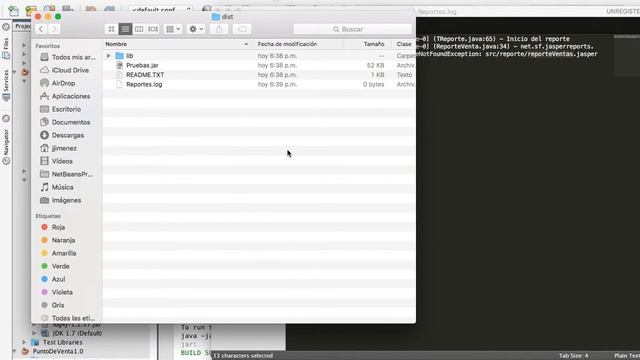
Task: Switch Finder to column view
Action: [139, 29]
